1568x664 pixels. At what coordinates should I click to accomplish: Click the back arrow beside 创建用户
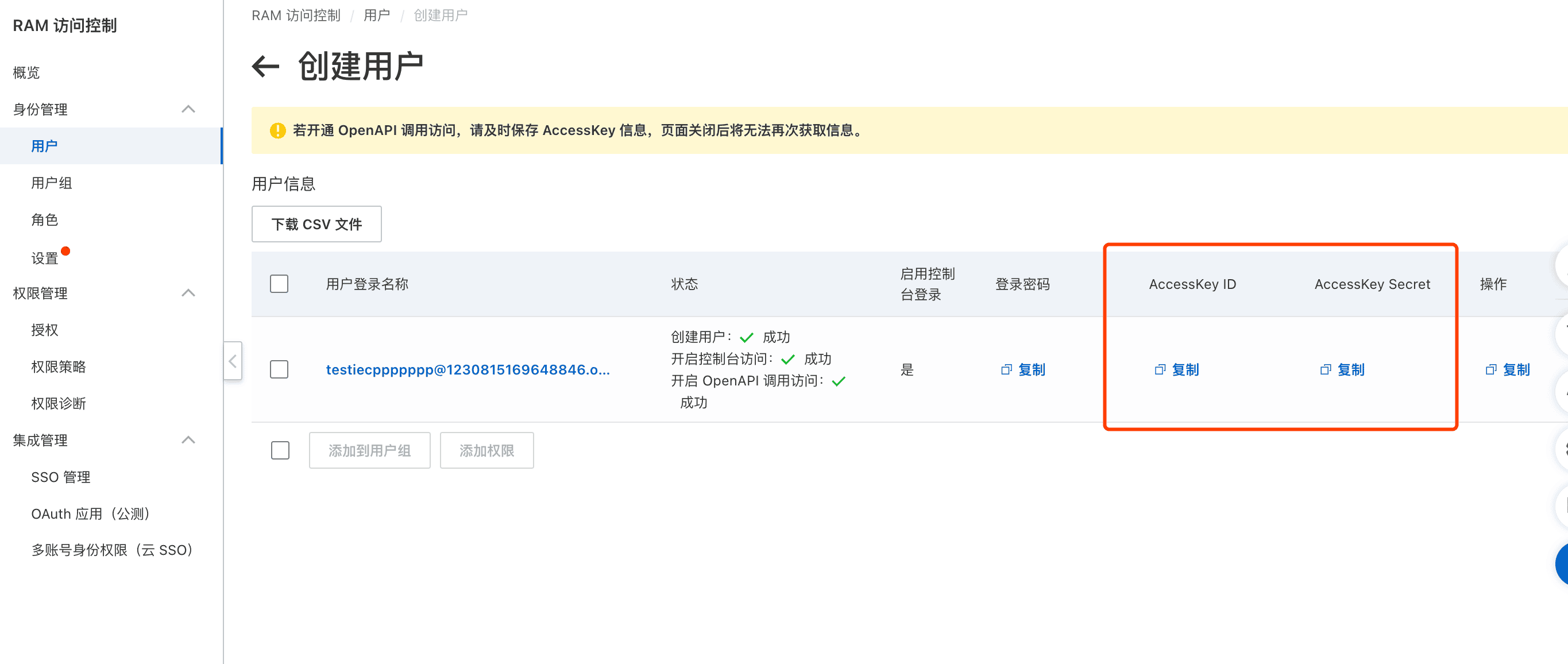(x=265, y=65)
